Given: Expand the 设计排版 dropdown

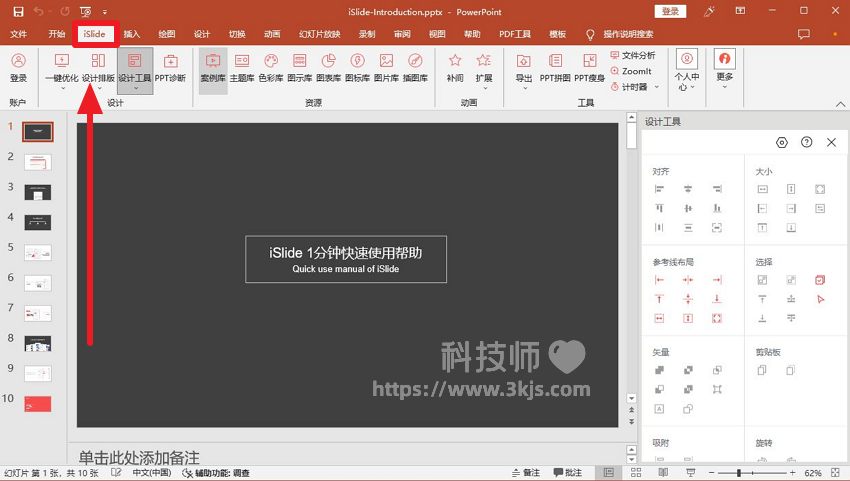Looking at the screenshot, I should [x=99, y=88].
